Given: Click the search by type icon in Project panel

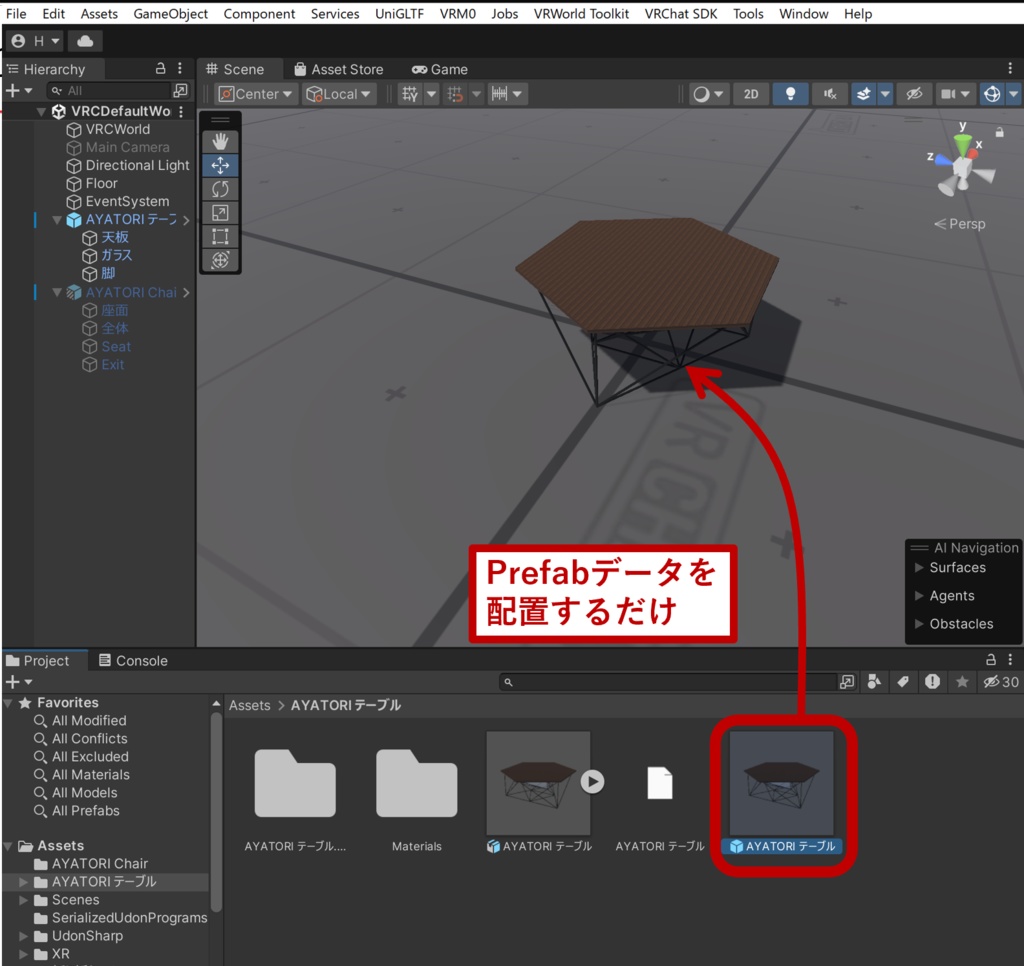Looking at the screenshot, I should pyautogui.click(x=875, y=681).
